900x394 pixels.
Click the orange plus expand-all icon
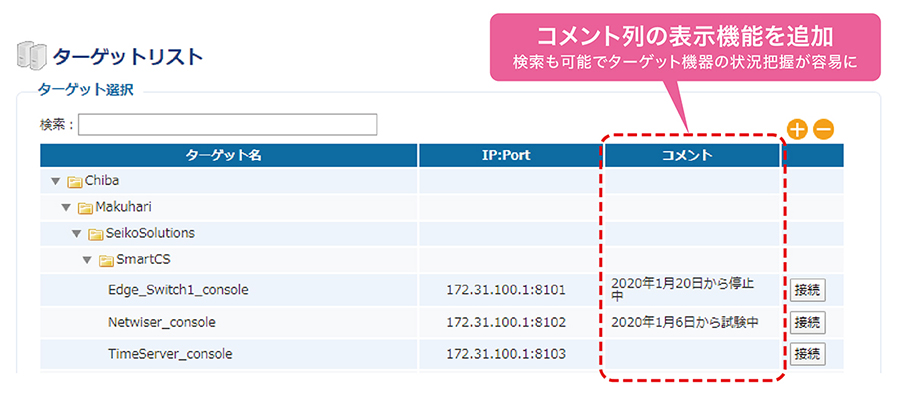pyautogui.click(x=797, y=130)
